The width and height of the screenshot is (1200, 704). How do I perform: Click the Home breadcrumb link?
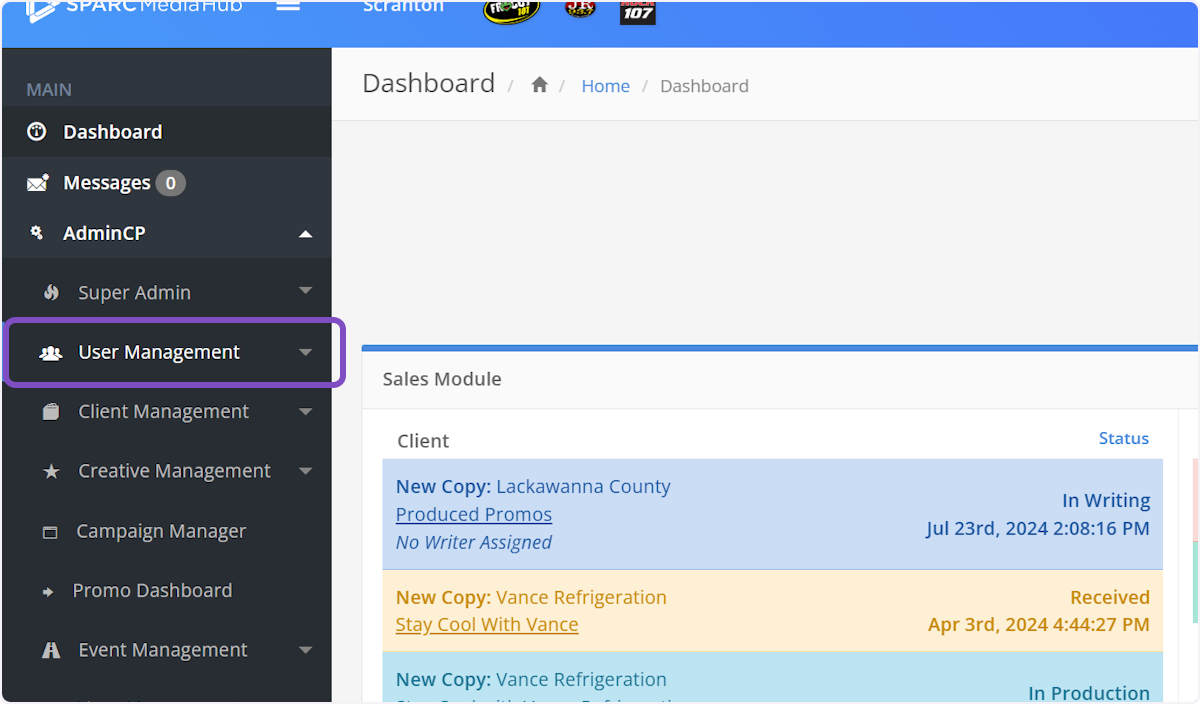pos(605,86)
